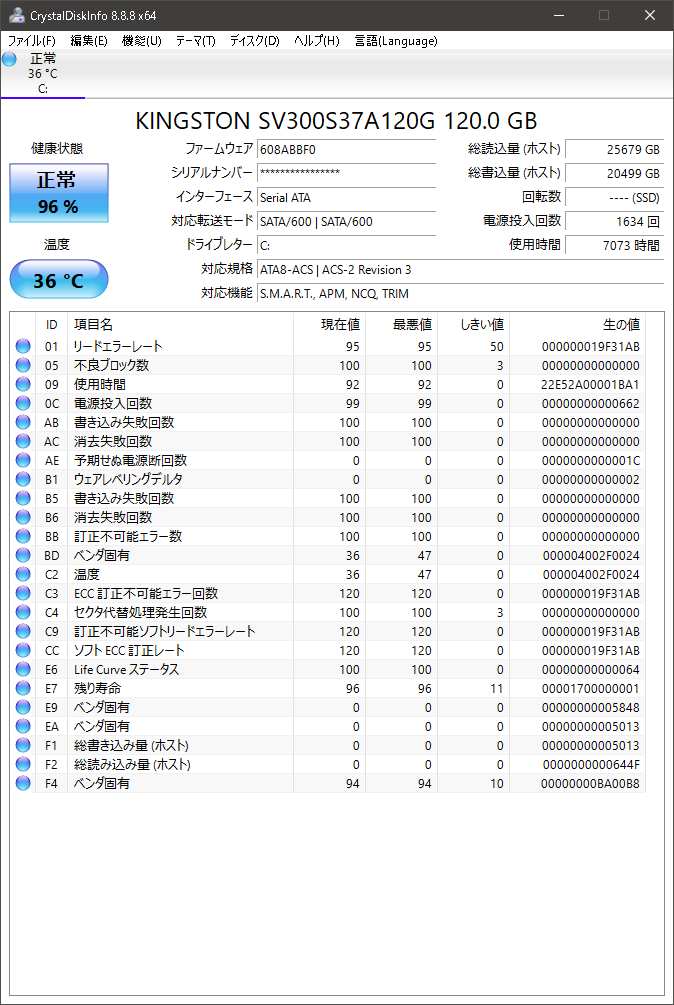Click status orb in row B6
Image resolution: width=674 pixels, height=1005 pixels.
click(23, 517)
